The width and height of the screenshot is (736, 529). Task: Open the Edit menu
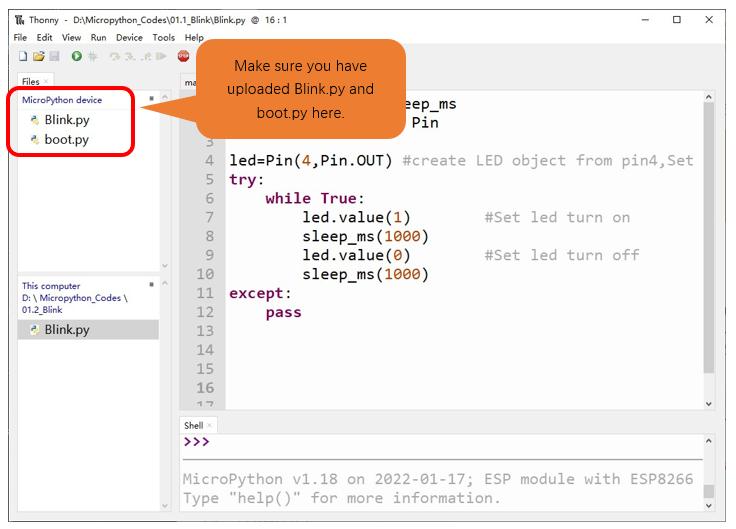[x=45, y=38]
